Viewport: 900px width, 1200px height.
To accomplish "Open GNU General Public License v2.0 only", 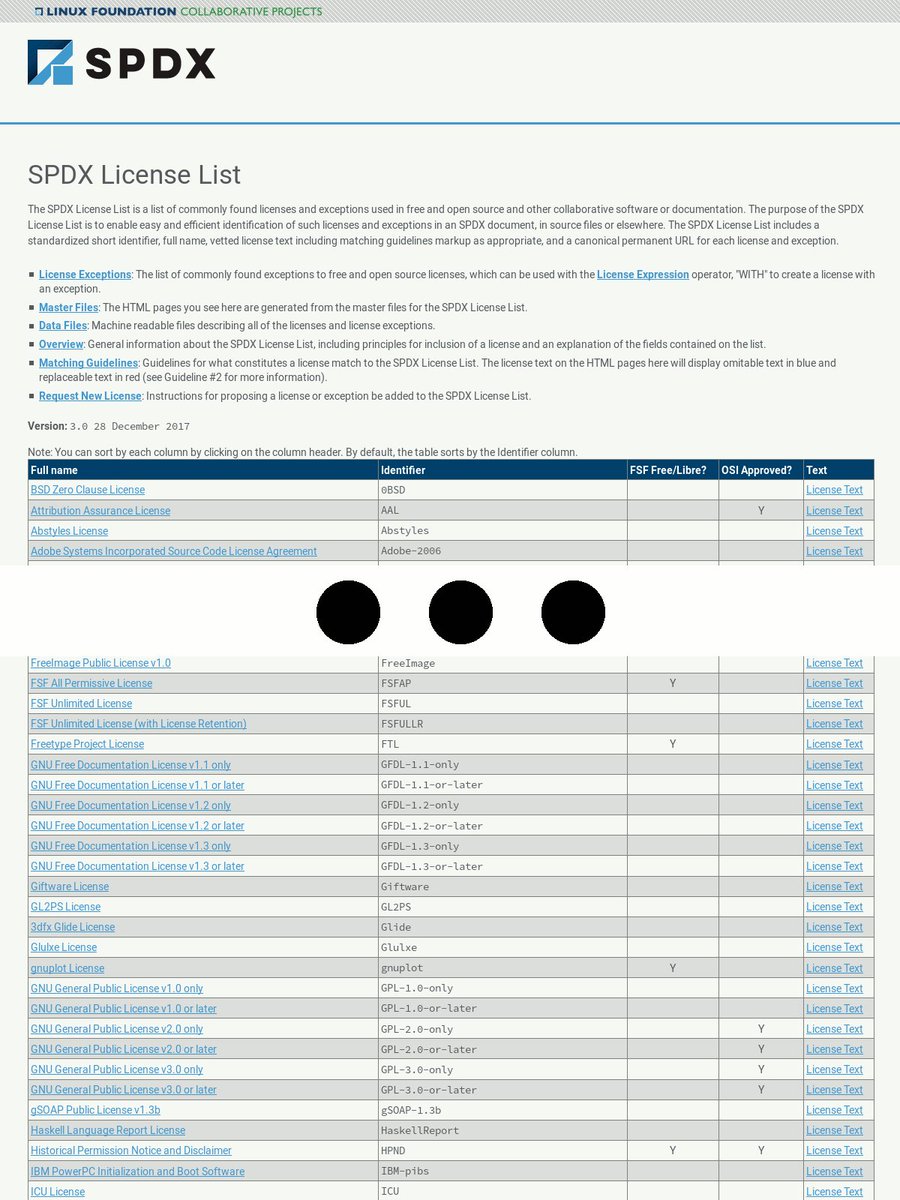I will tap(117, 1029).
